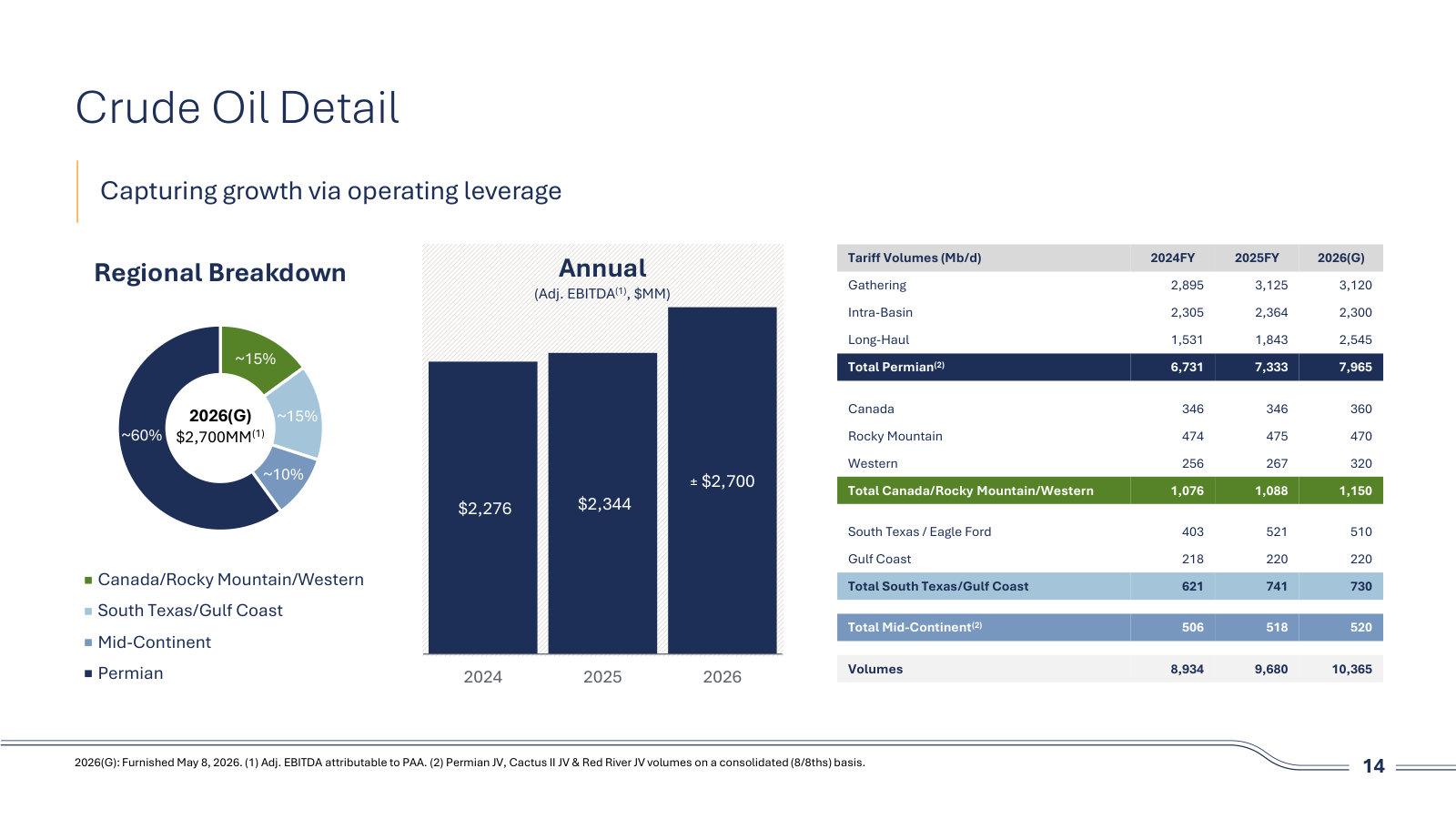The image size is (1456, 819).
Task: Click Total South Texas/Gulf Coast row label
Action: coord(938,586)
